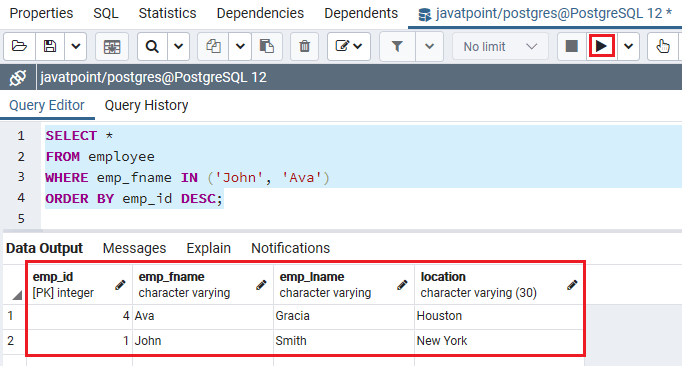Click the ORDER BY emp_id DESC line
682x366 pixels.
pos(134,198)
